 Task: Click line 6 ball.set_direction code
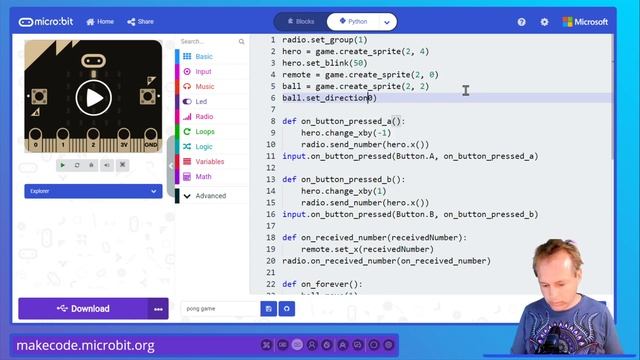point(329,98)
